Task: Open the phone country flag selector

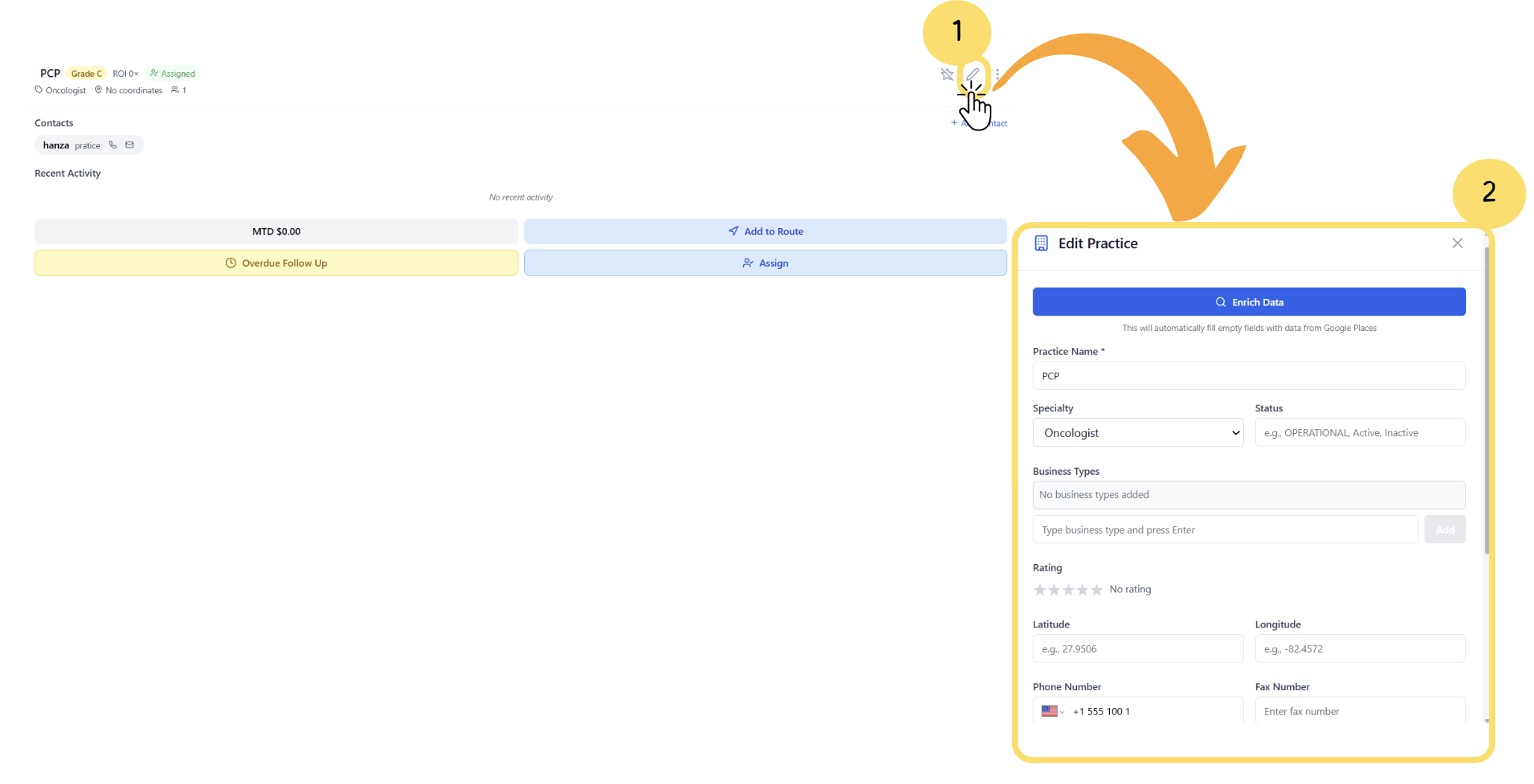Action: tap(1052, 712)
